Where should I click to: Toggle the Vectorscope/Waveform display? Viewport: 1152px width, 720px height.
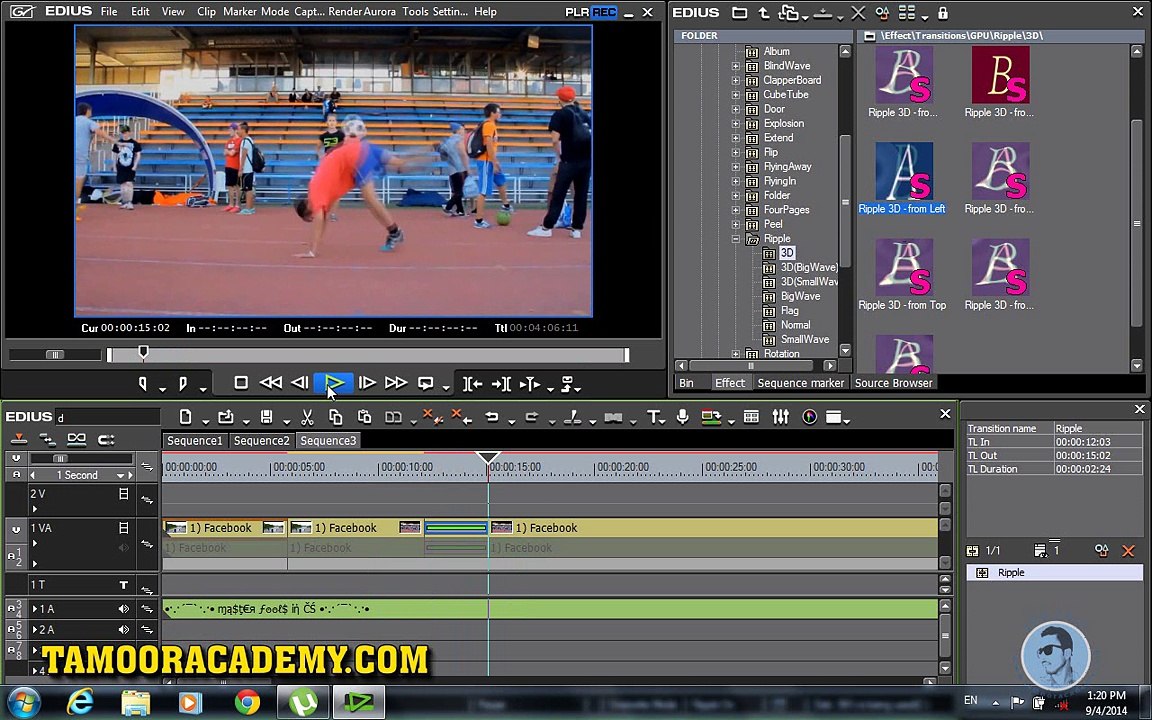(x=810, y=417)
